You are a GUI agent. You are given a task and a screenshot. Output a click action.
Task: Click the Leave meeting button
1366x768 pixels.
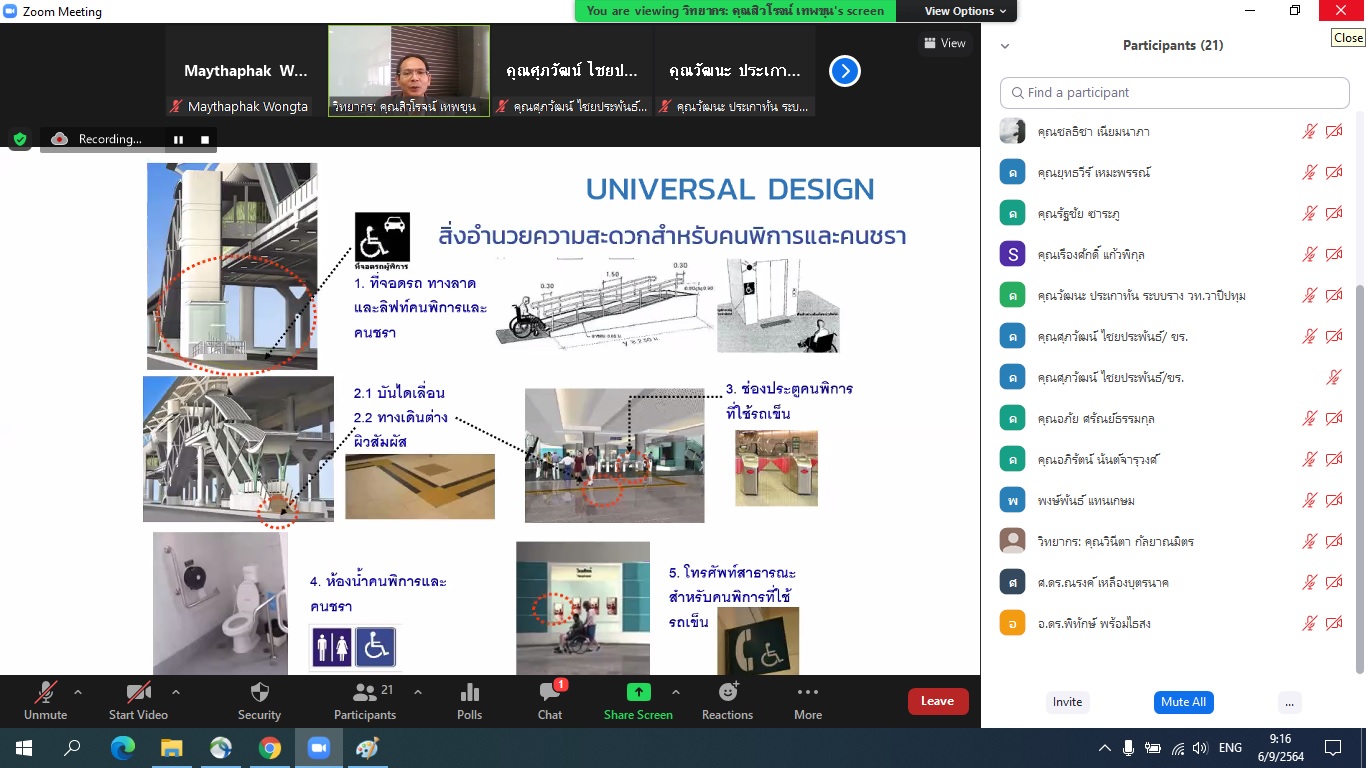[937, 701]
